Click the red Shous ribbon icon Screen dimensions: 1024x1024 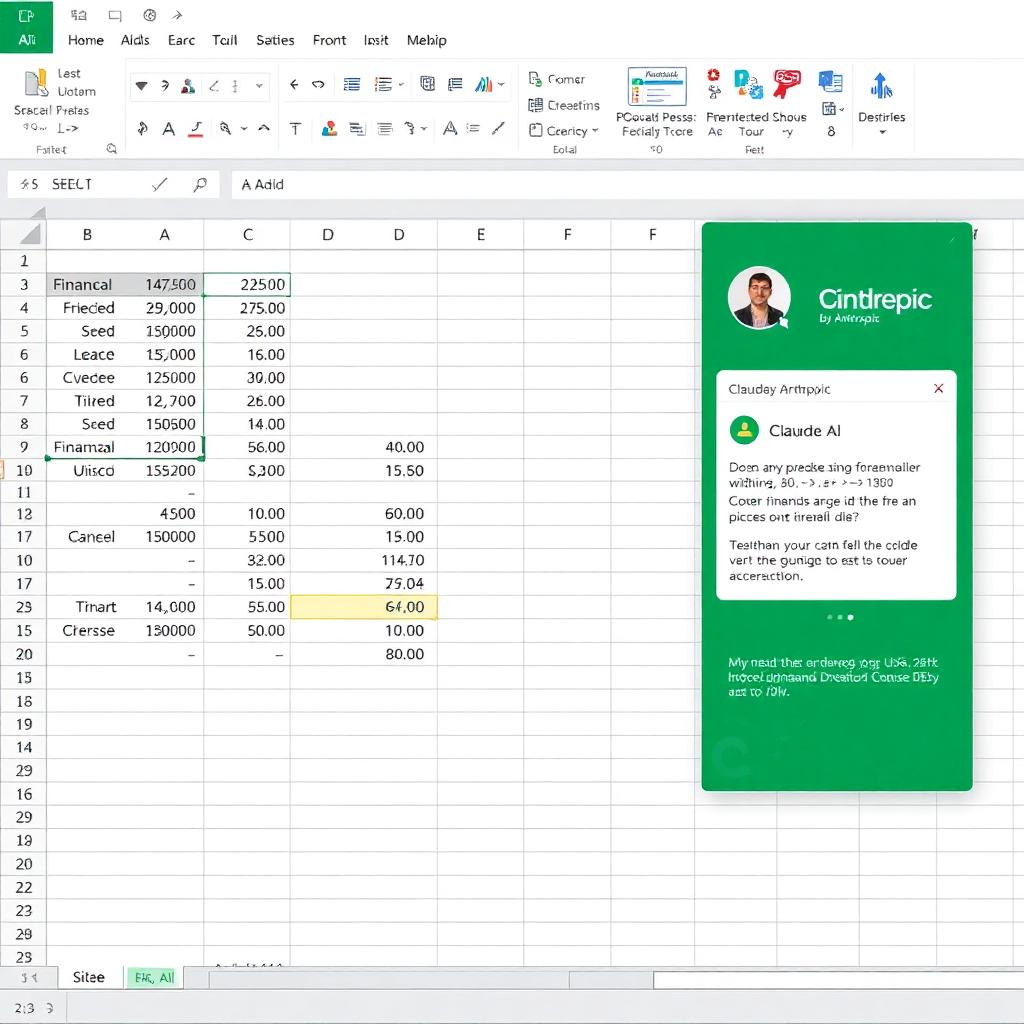(x=787, y=84)
